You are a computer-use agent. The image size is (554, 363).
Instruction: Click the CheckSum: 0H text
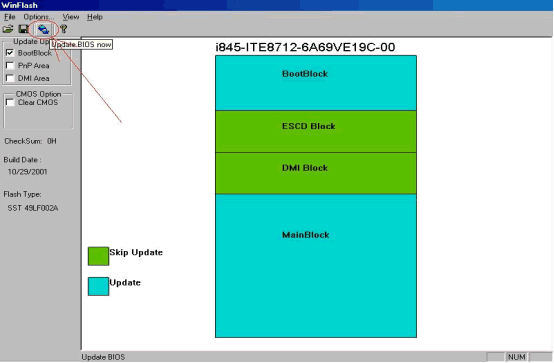pyautogui.click(x=30, y=141)
